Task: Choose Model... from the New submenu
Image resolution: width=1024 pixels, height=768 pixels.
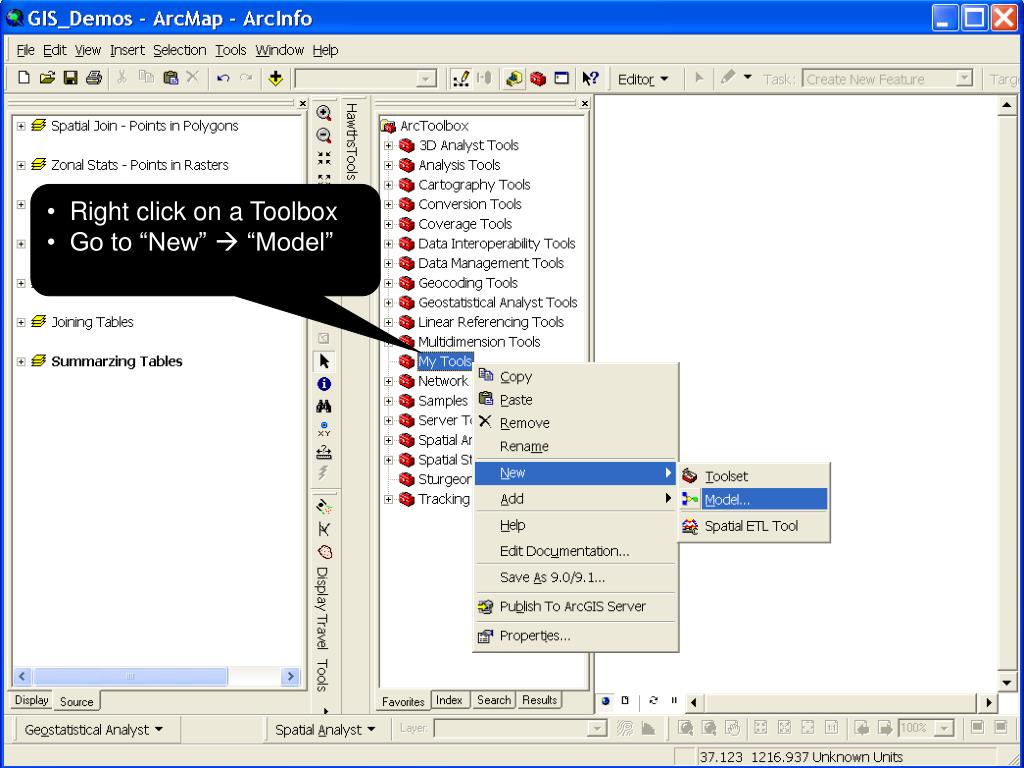Action: click(x=754, y=500)
